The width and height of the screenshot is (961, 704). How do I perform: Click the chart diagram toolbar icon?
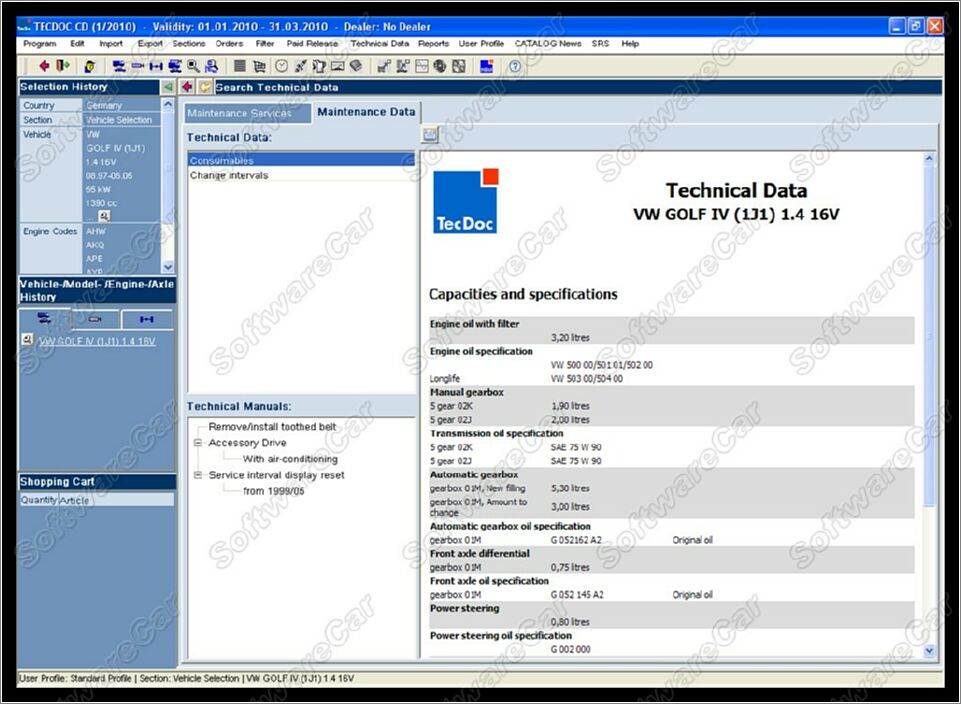pyautogui.click(x=422, y=66)
